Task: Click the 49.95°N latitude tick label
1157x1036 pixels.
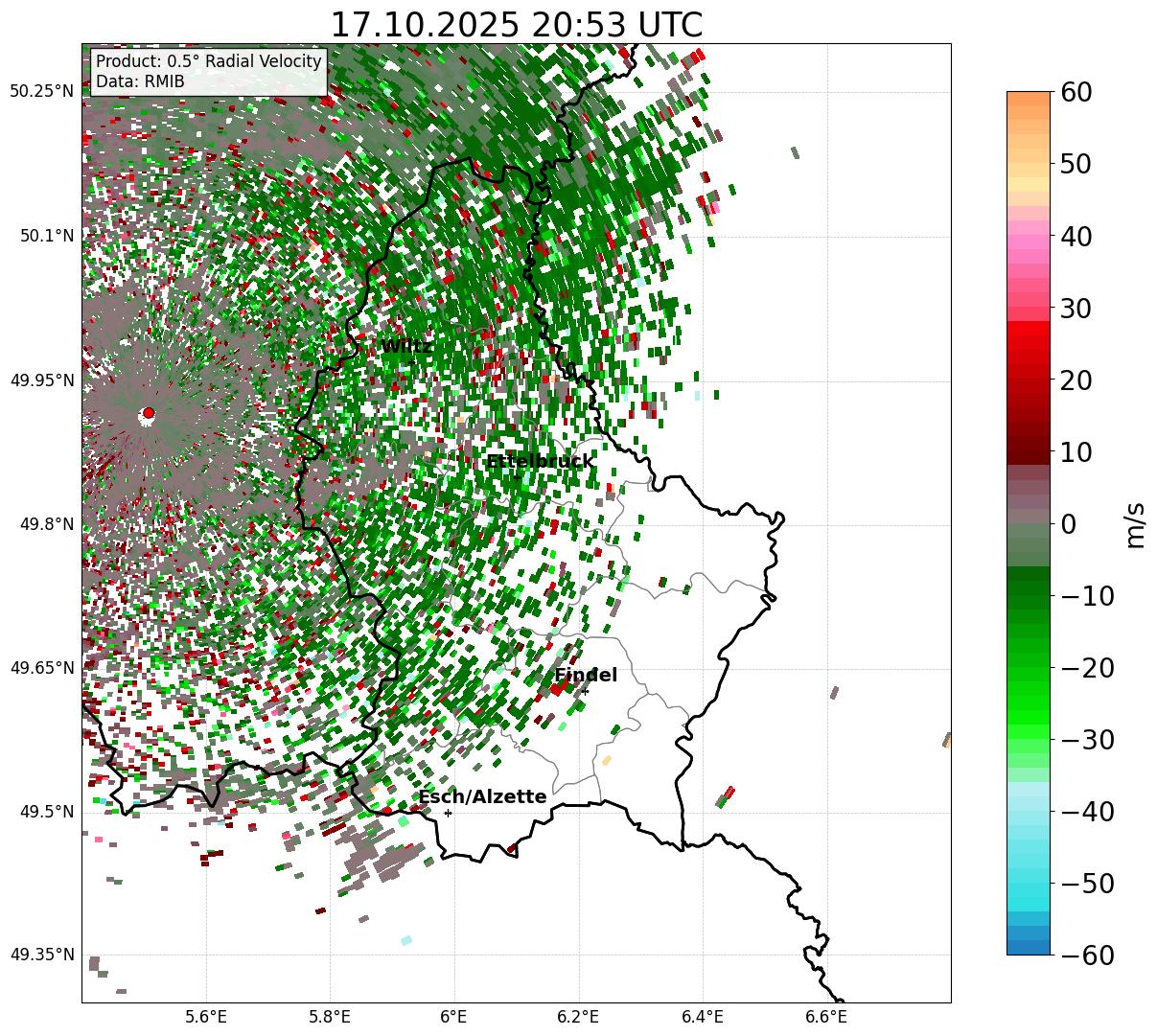Action: click(42, 380)
